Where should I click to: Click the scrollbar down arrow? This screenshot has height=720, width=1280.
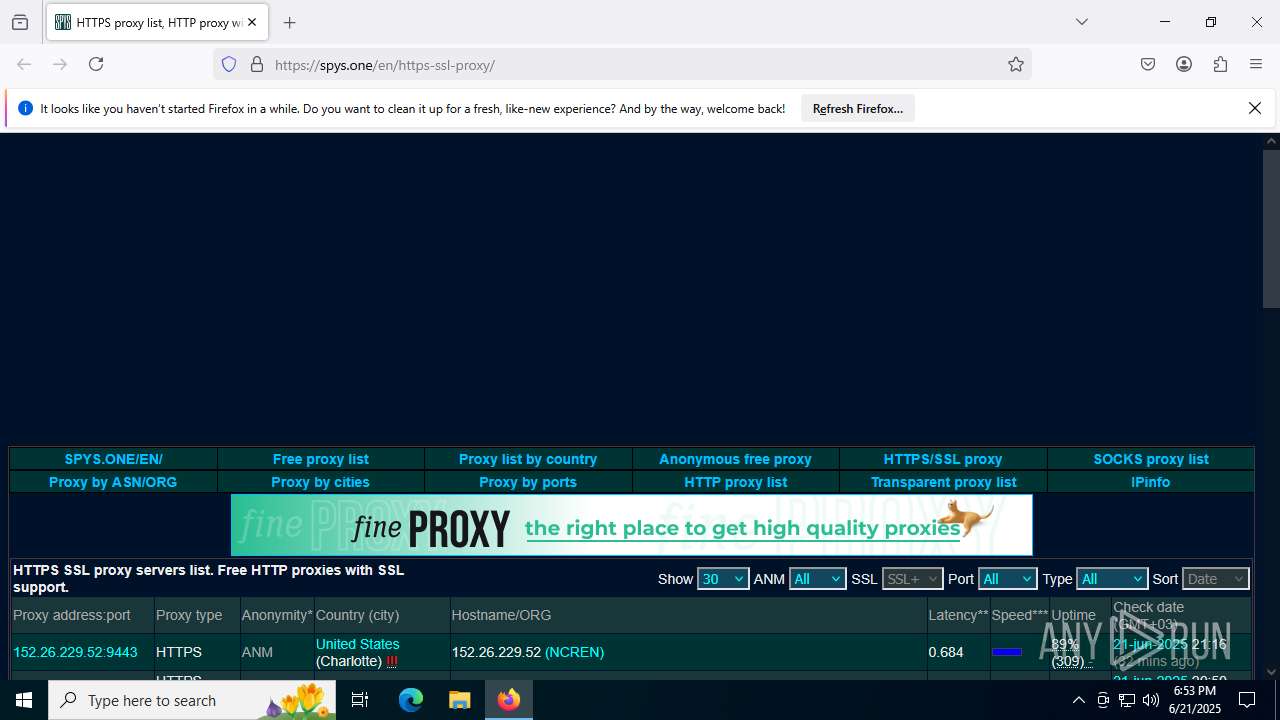pos(1271,672)
